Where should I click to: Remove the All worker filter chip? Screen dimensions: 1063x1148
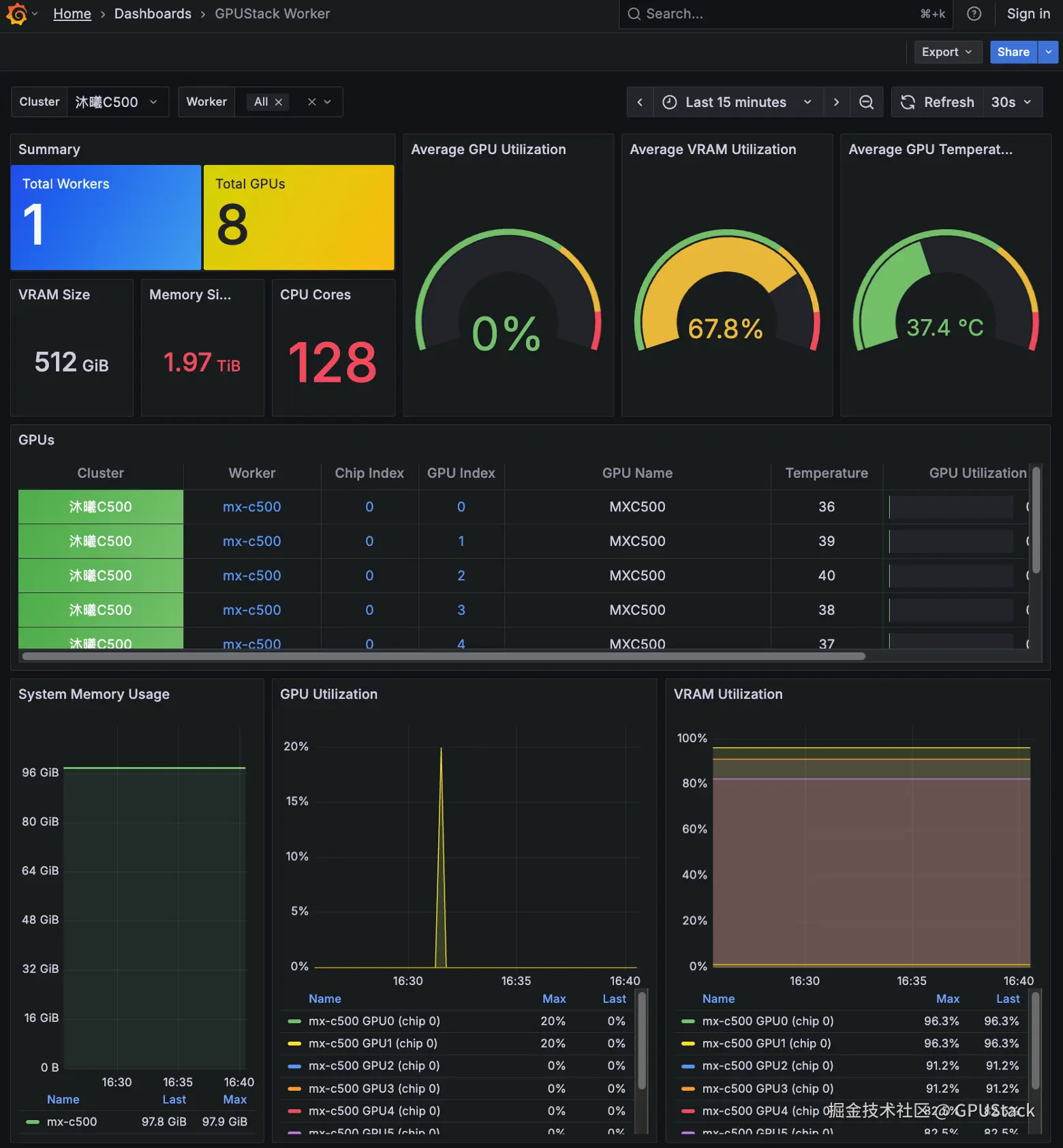(279, 102)
